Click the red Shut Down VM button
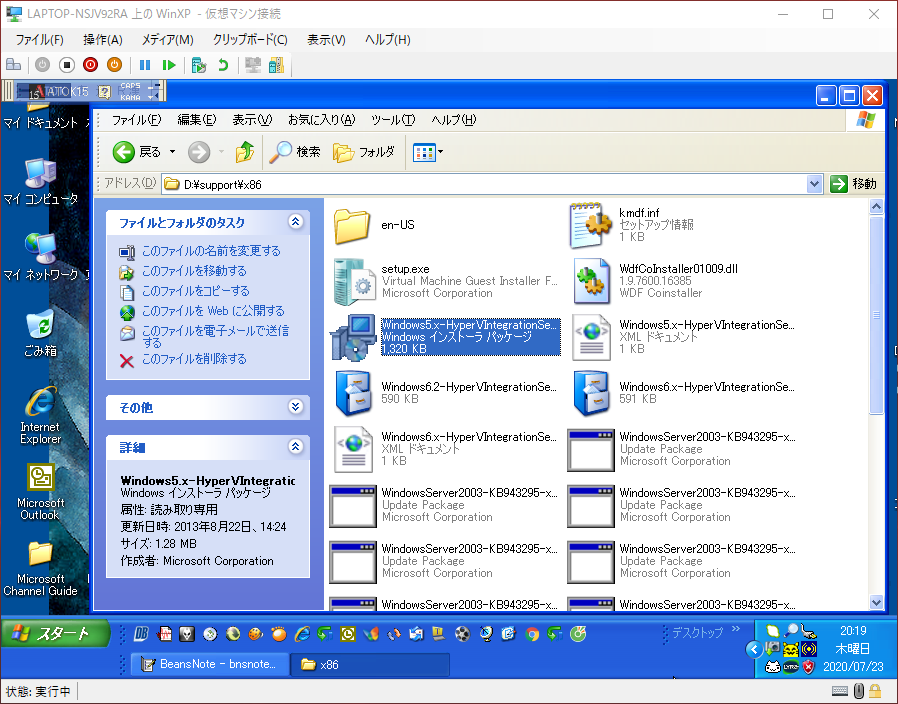 (90, 65)
